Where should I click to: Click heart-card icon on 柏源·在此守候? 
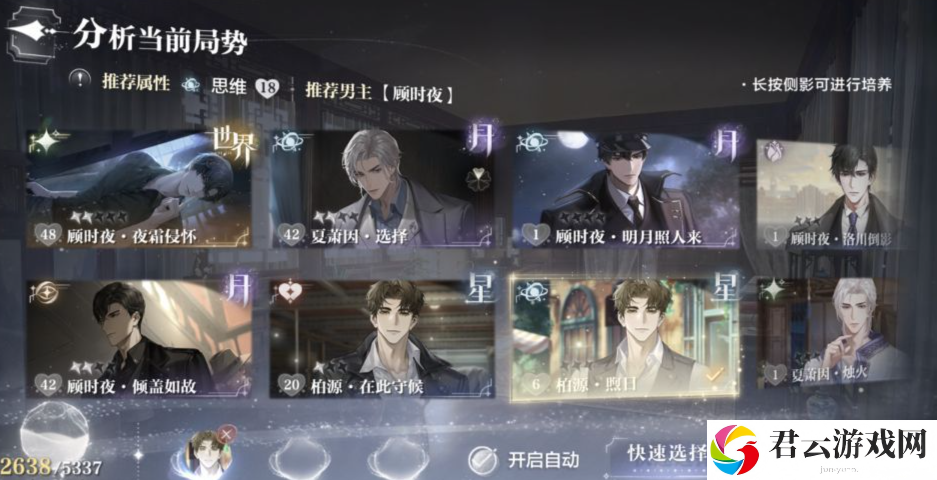pos(289,292)
